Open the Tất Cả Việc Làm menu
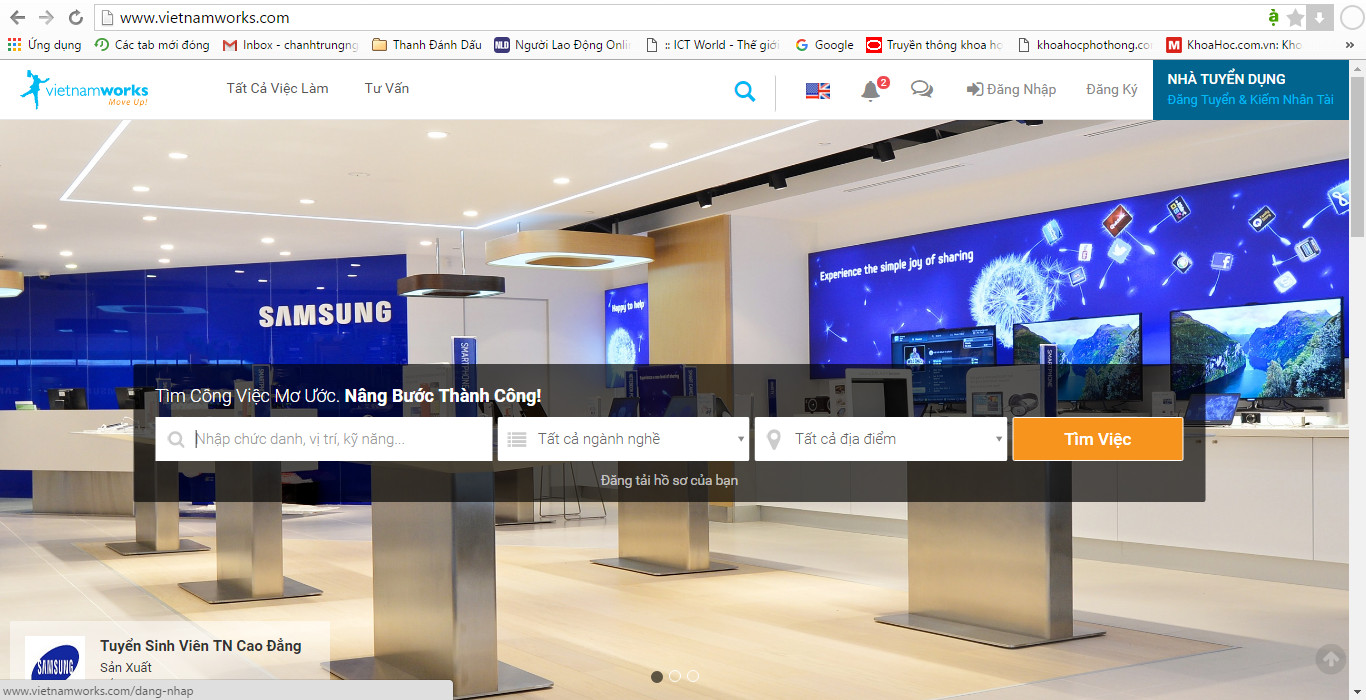This screenshot has height=700, width=1366. [277, 88]
